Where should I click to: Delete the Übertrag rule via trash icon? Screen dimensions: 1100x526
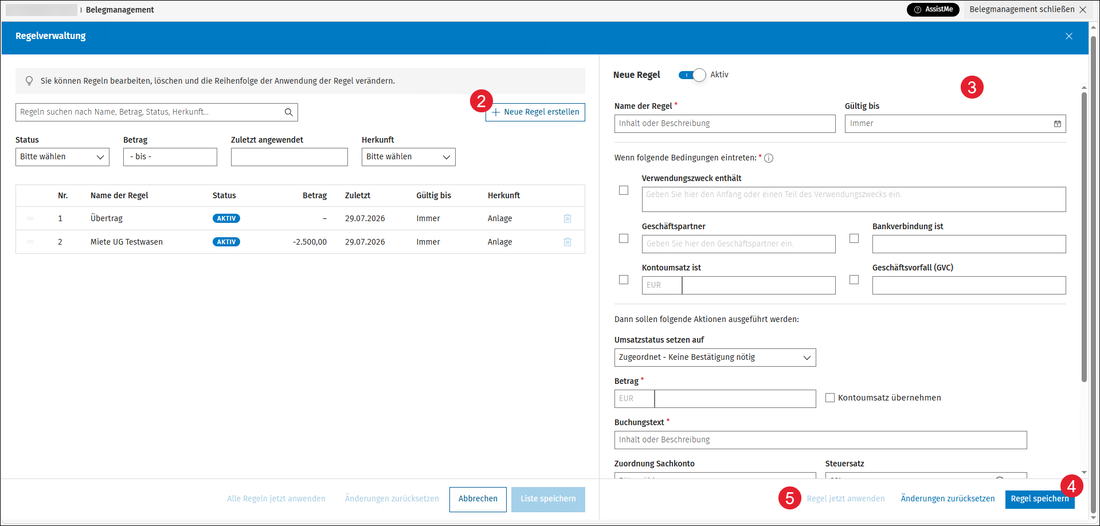567,218
